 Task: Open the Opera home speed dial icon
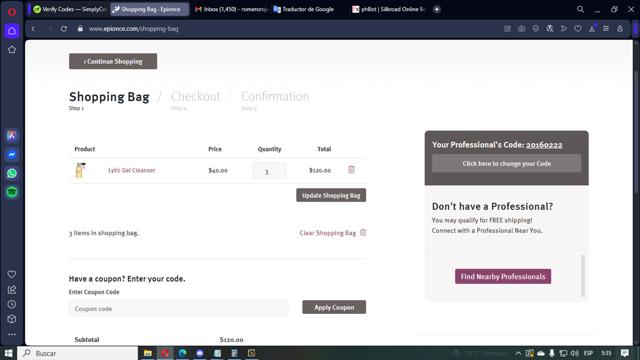click(x=12, y=31)
